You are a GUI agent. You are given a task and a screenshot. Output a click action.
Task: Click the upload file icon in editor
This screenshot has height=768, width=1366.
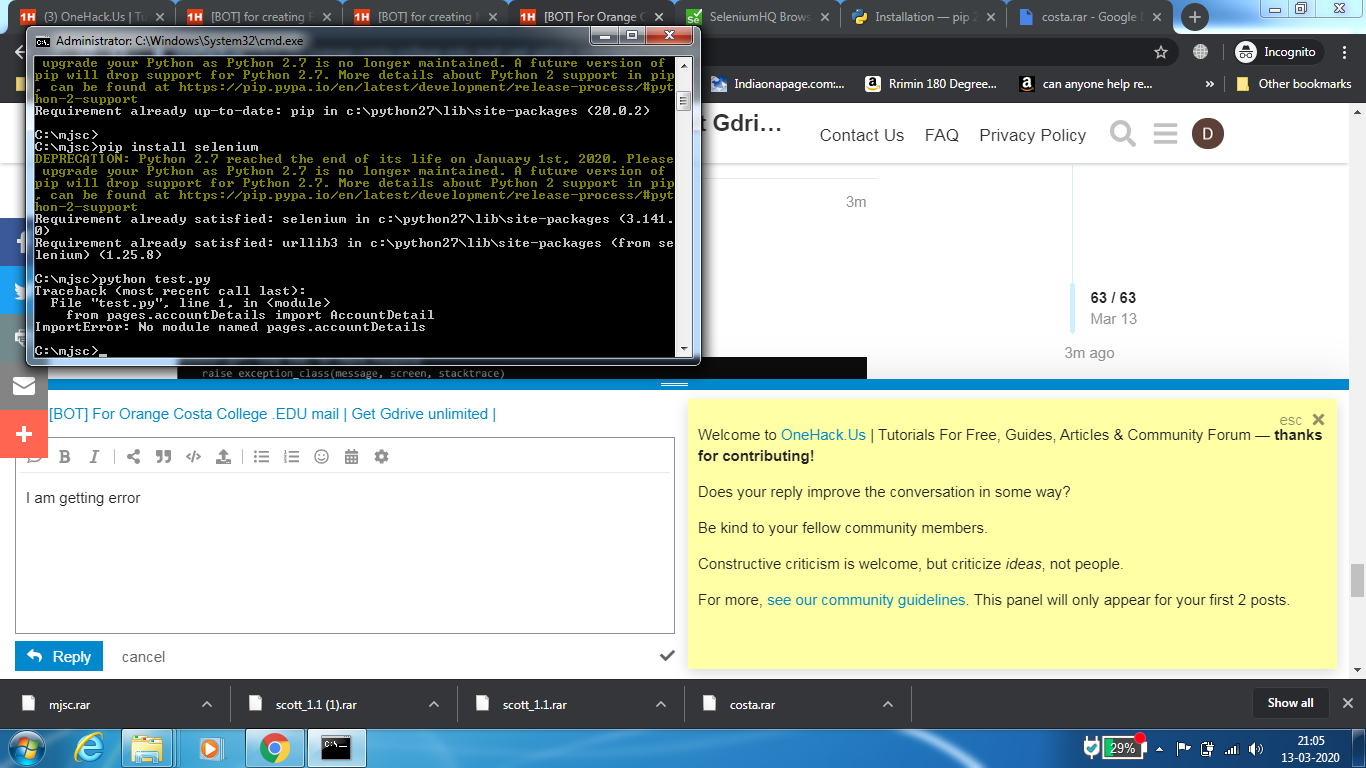pos(223,457)
